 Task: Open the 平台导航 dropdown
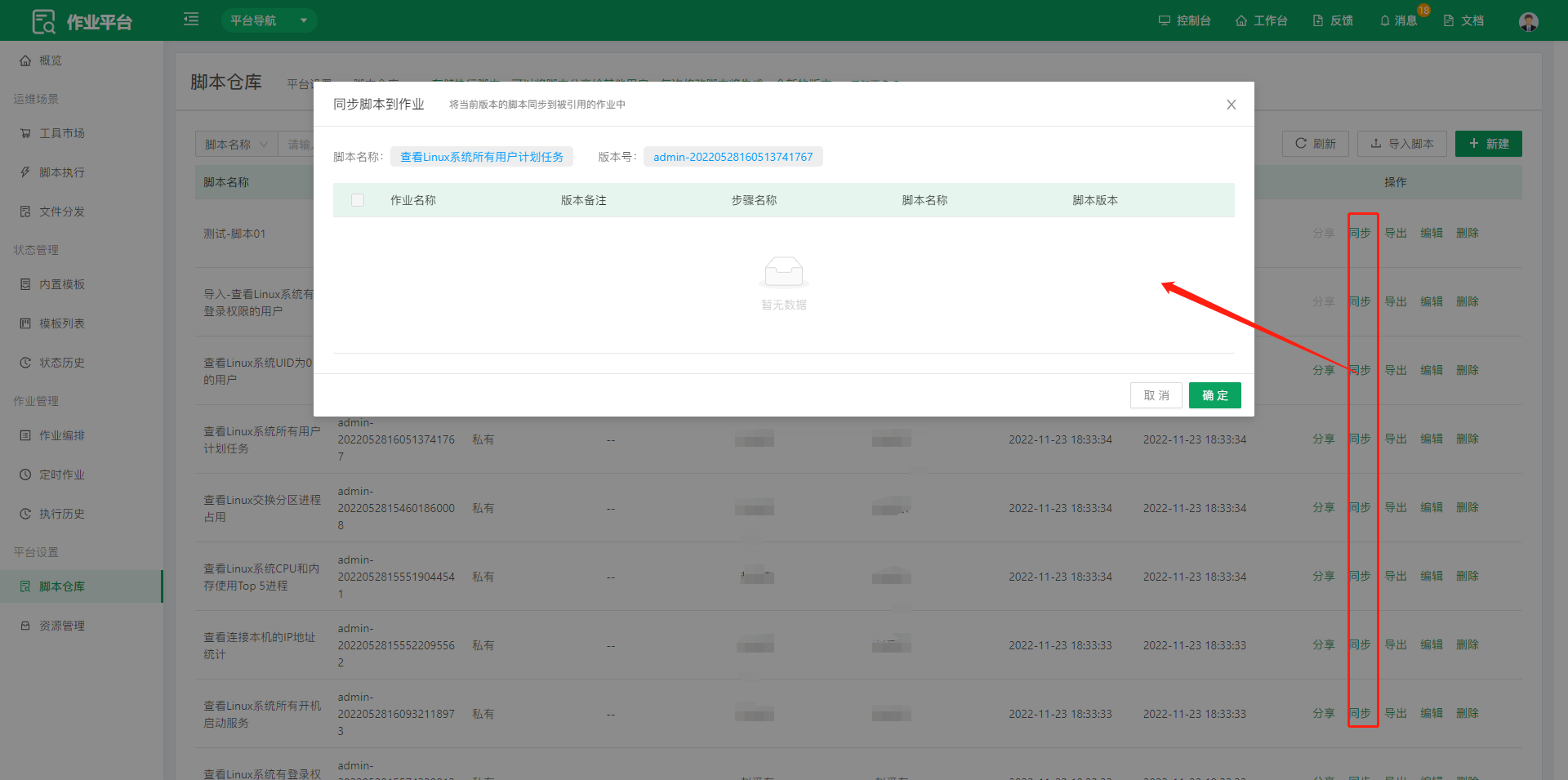[269, 20]
